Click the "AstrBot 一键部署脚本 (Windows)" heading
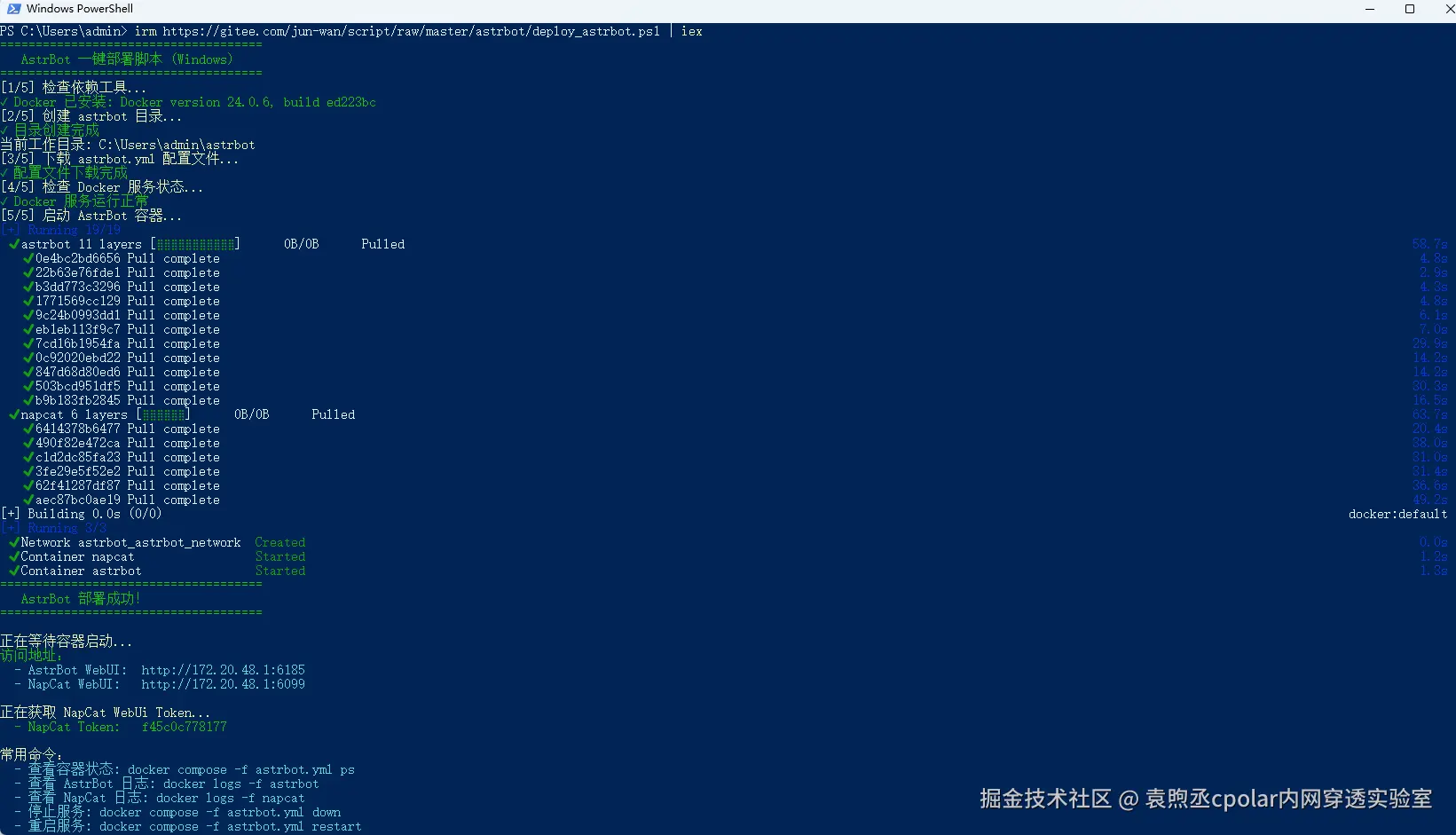The image size is (1456, 835). (x=127, y=59)
